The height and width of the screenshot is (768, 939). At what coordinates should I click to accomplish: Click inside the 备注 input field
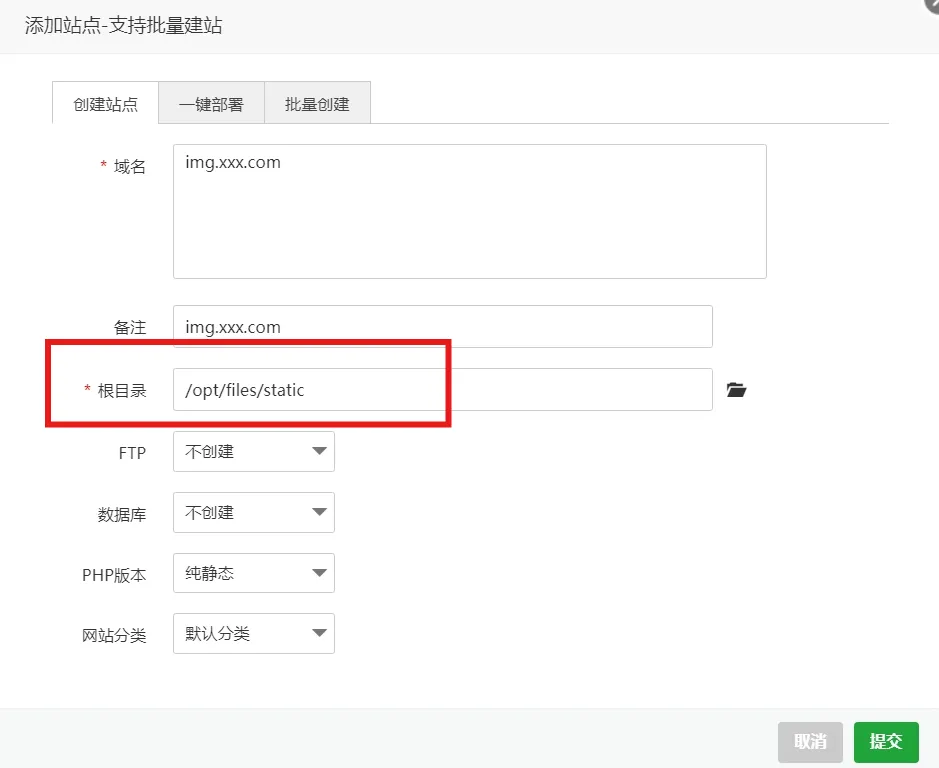coord(442,326)
